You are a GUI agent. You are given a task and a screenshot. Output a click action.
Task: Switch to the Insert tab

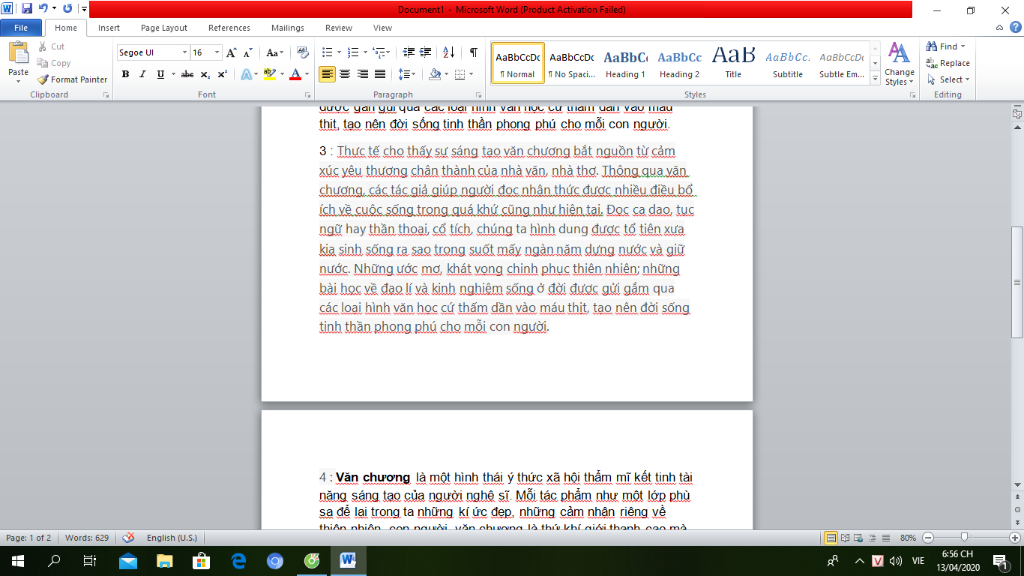pyautogui.click(x=109, y=28)
